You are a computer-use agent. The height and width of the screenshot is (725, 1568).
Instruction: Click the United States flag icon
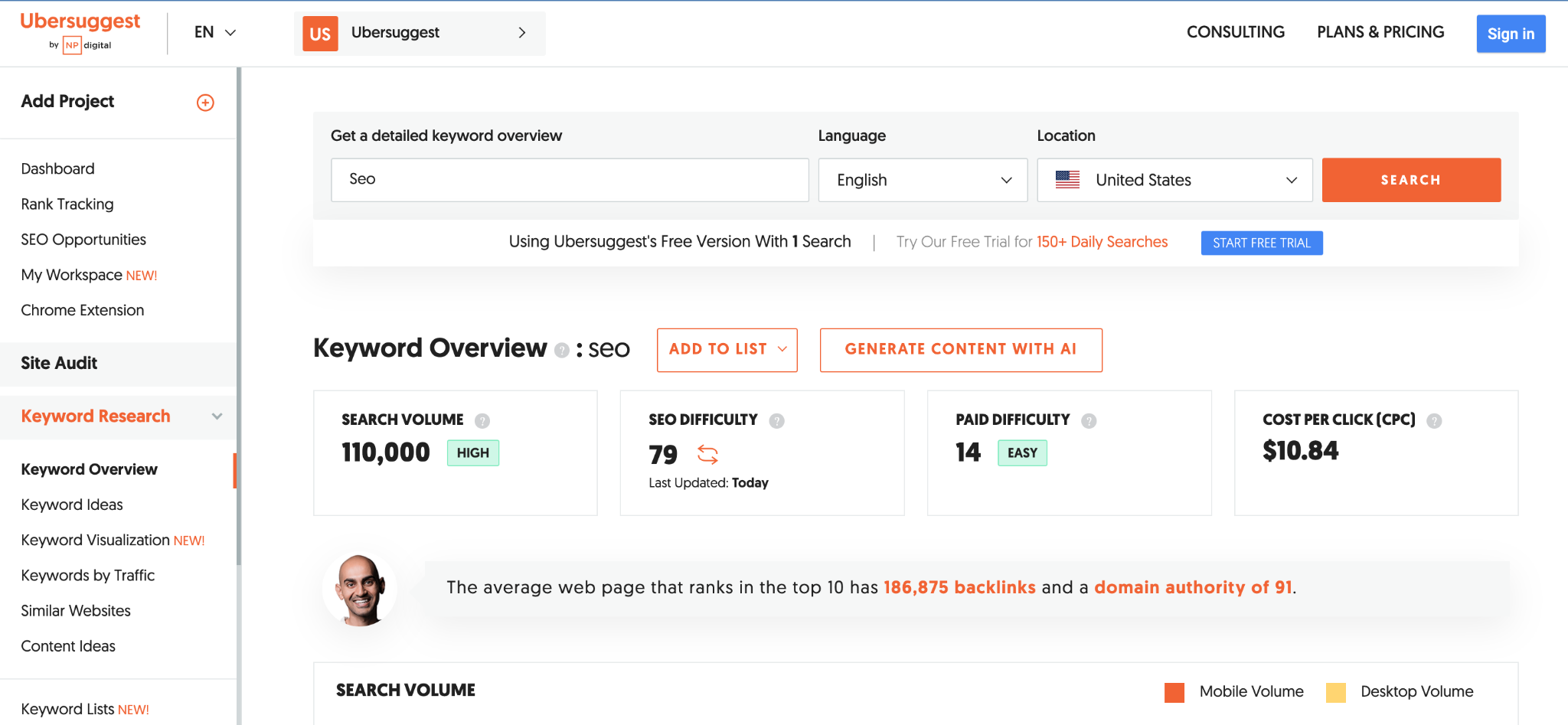click(1067, 180)
